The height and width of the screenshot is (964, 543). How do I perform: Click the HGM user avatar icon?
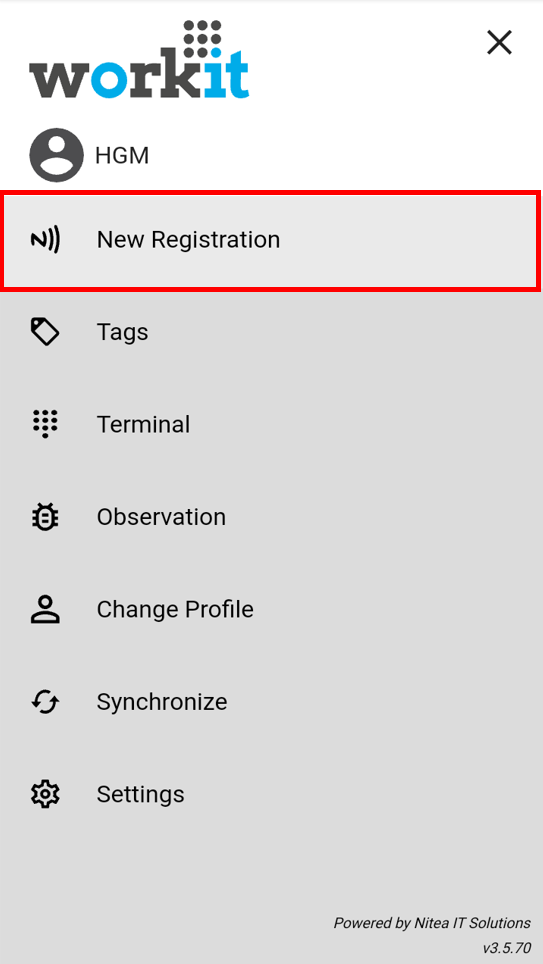click(x=57, y=155)
